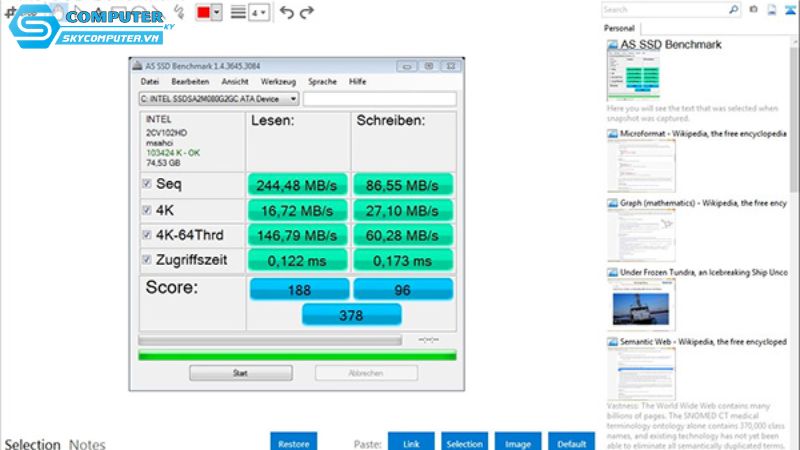The width and height of the screenshot is (800, 450).
Task: Select Under Frozen Tundra snapshot title
Action: pos(704,272)
